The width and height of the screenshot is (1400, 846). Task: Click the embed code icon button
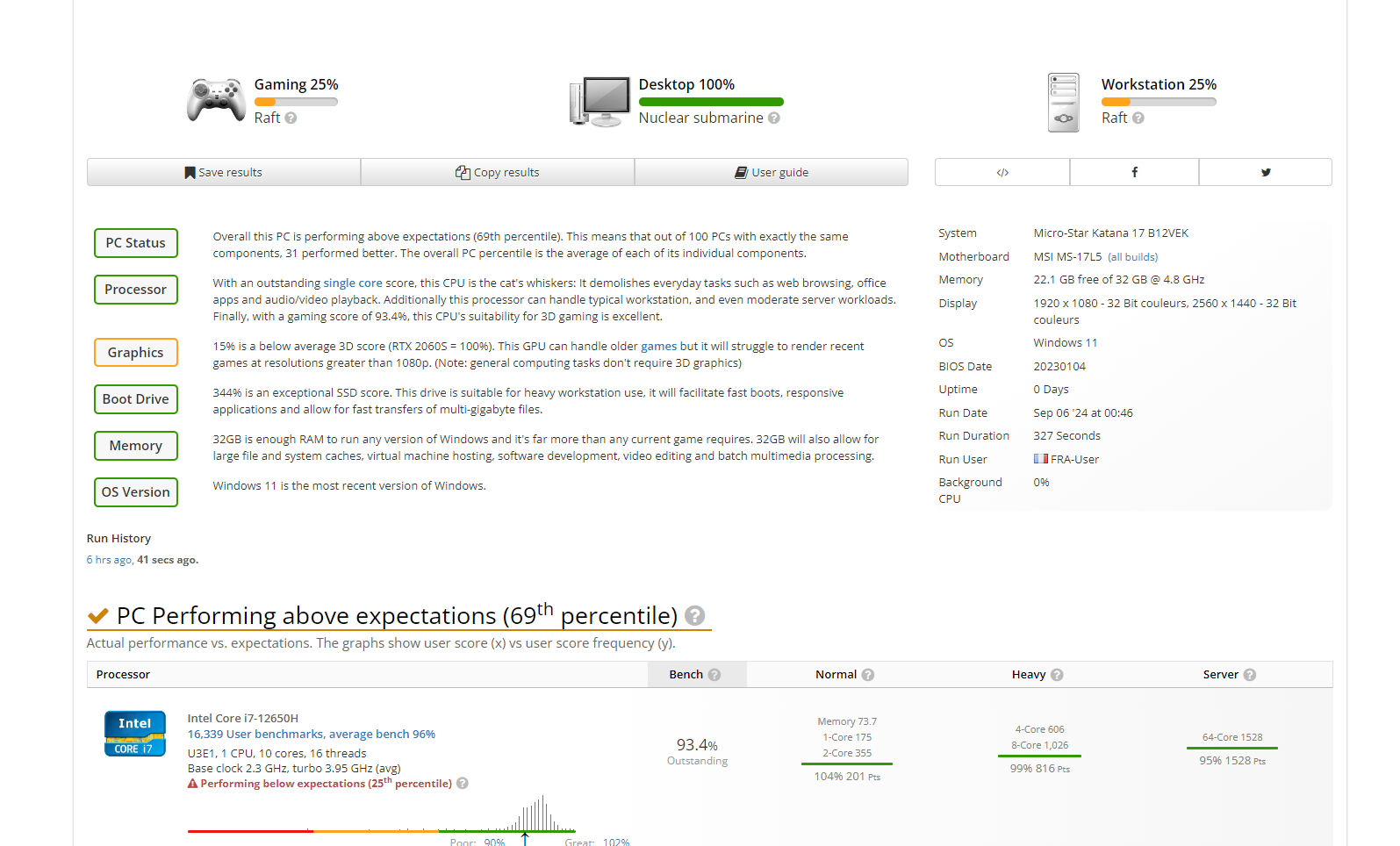point(1002,172)
